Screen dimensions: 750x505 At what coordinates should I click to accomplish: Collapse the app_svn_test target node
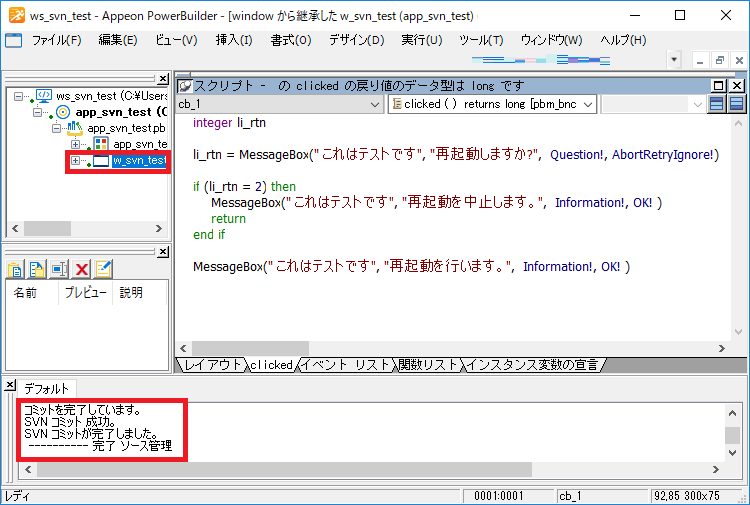point(37,112)
